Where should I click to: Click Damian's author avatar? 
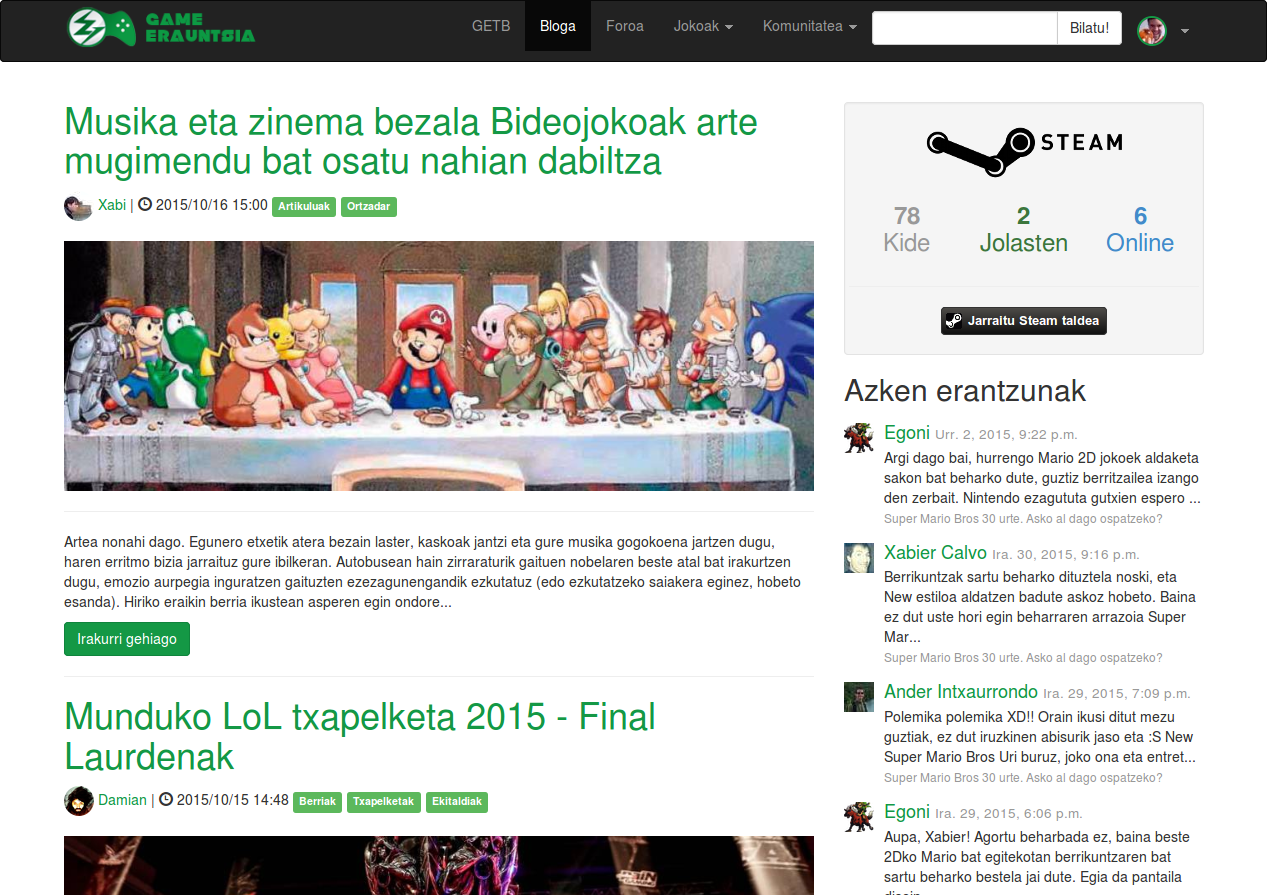point(78,801)
